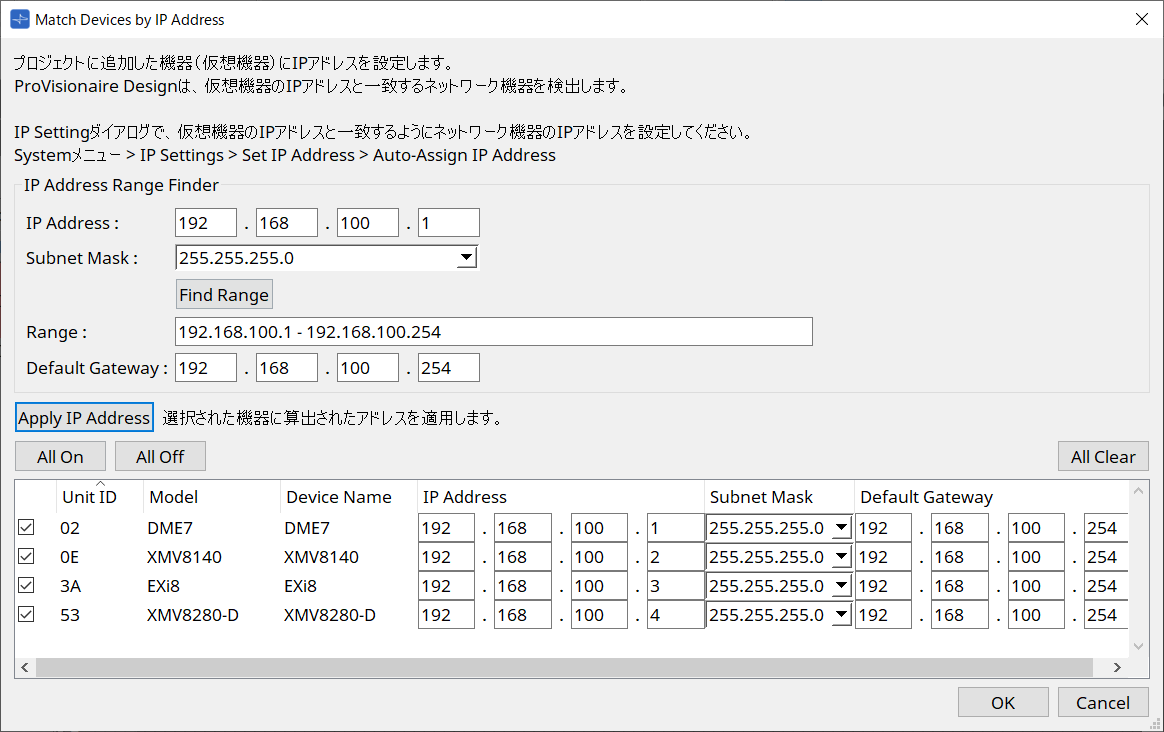Click the EXi8 model cell
This screenshot has height=732, width=1164.
coord(163,586)
